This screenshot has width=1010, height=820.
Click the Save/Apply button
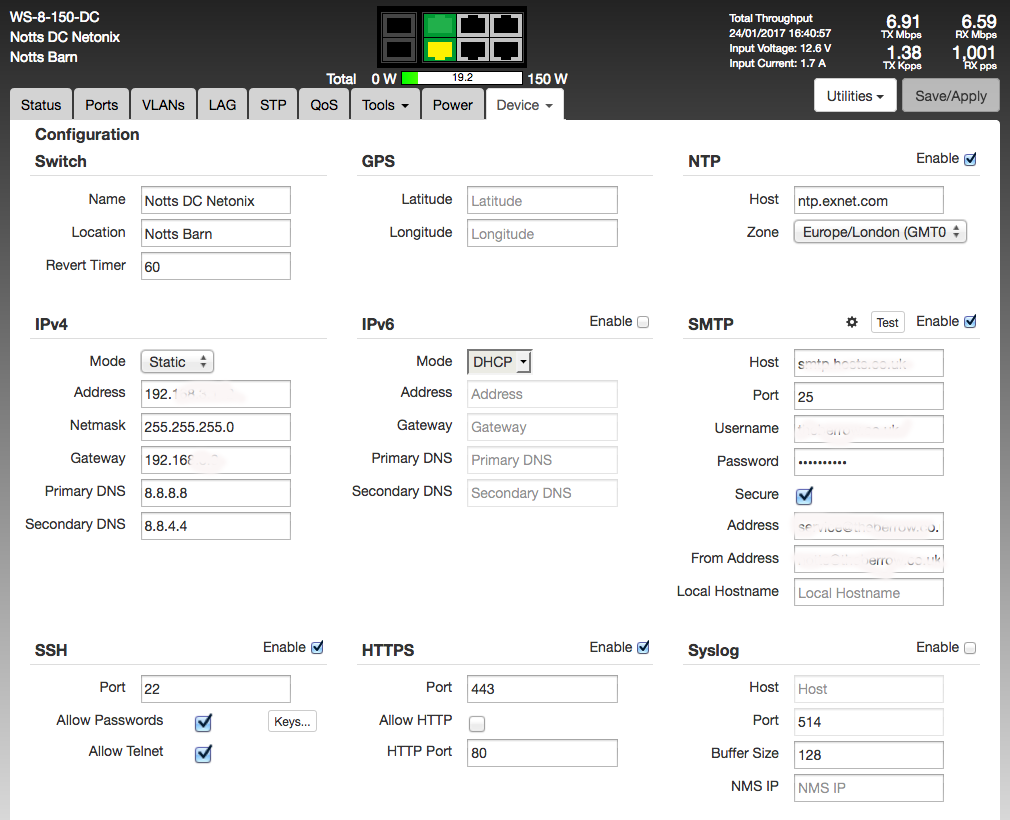(950, 96)
